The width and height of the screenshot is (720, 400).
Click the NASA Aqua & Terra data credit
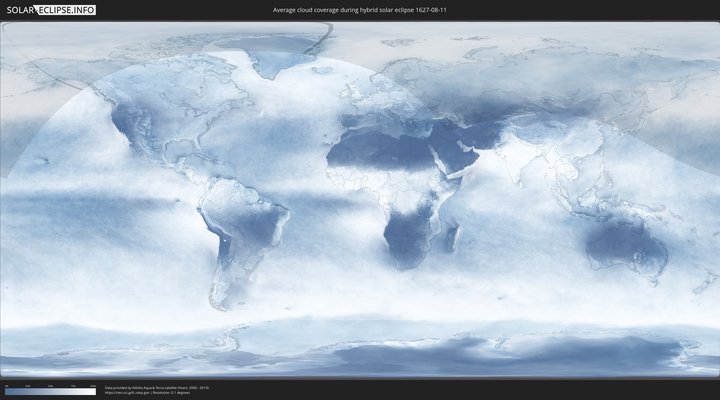coord(157,386)
